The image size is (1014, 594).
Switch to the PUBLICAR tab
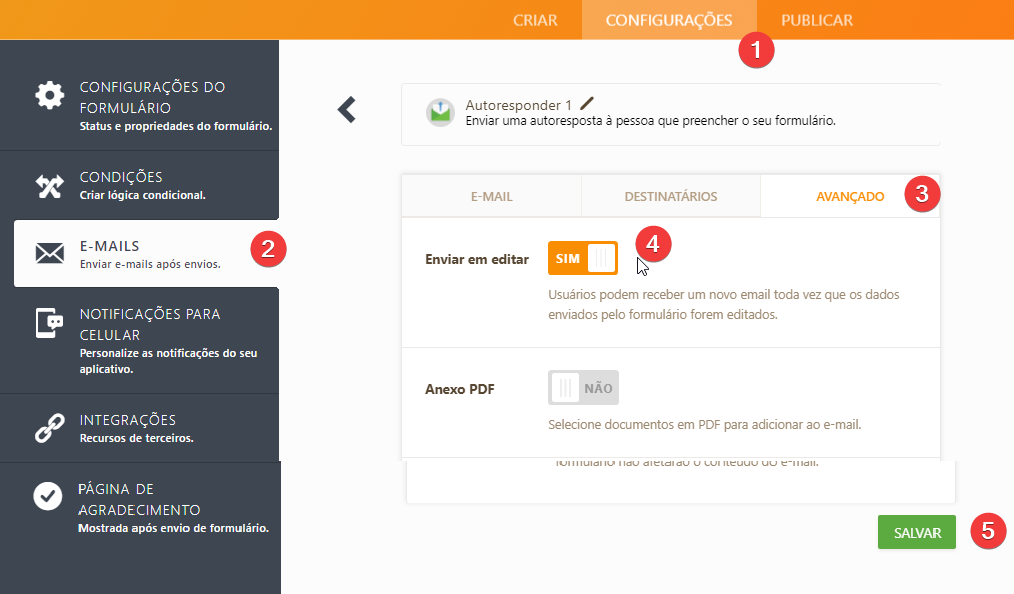[817, 20]
